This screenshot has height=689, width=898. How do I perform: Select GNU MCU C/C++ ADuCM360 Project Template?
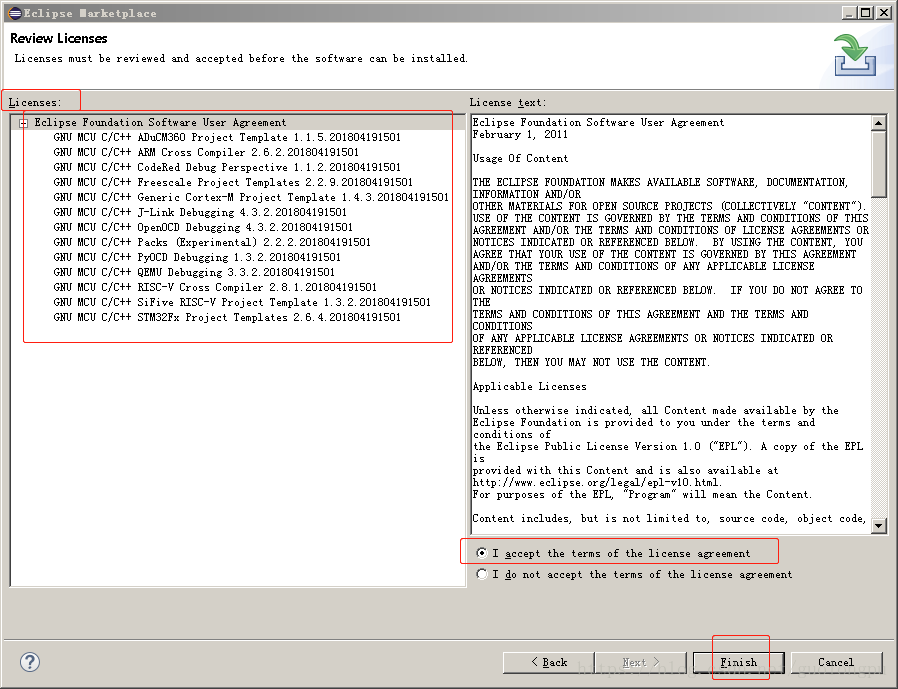point(227,137)
